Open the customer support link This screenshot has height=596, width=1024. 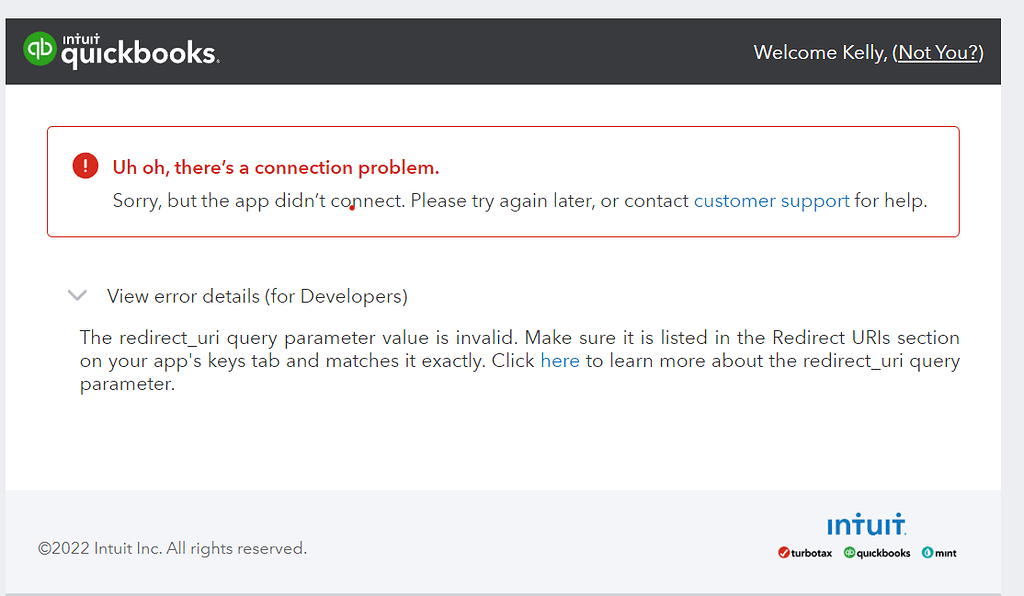[771, 200]
